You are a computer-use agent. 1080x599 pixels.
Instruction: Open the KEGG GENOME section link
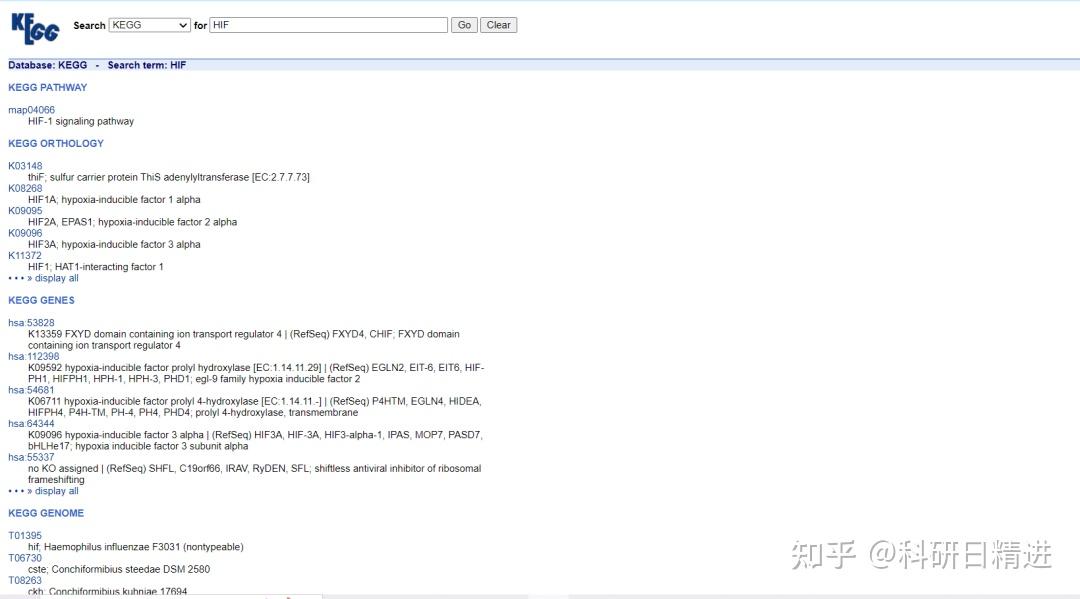pos(46,513)
